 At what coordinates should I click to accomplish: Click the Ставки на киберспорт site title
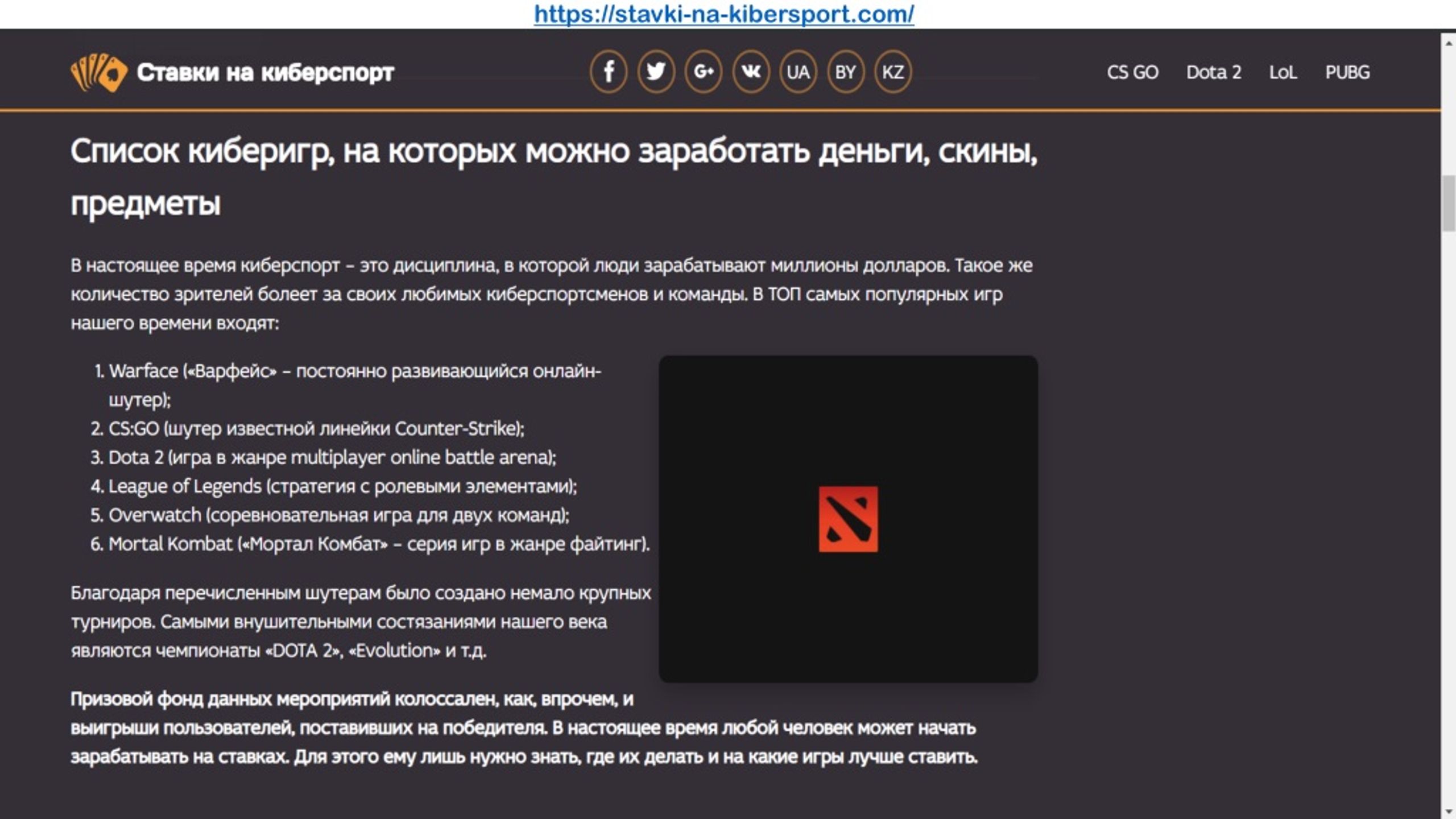265,72
